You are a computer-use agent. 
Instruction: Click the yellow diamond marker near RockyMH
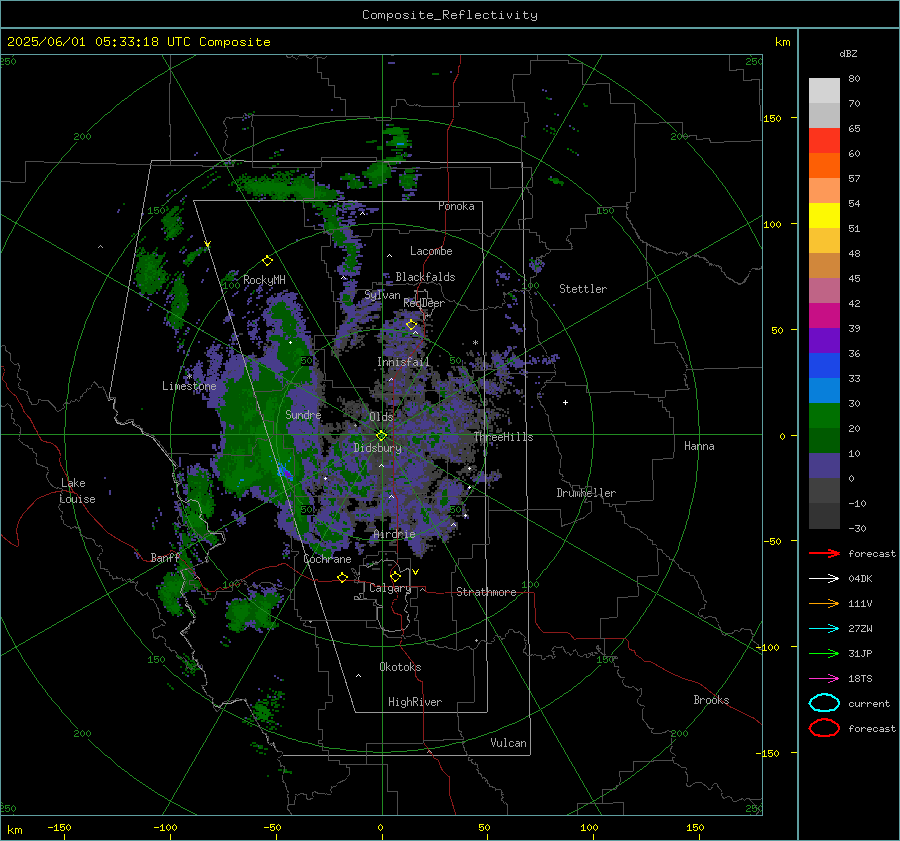click(267, 261)
